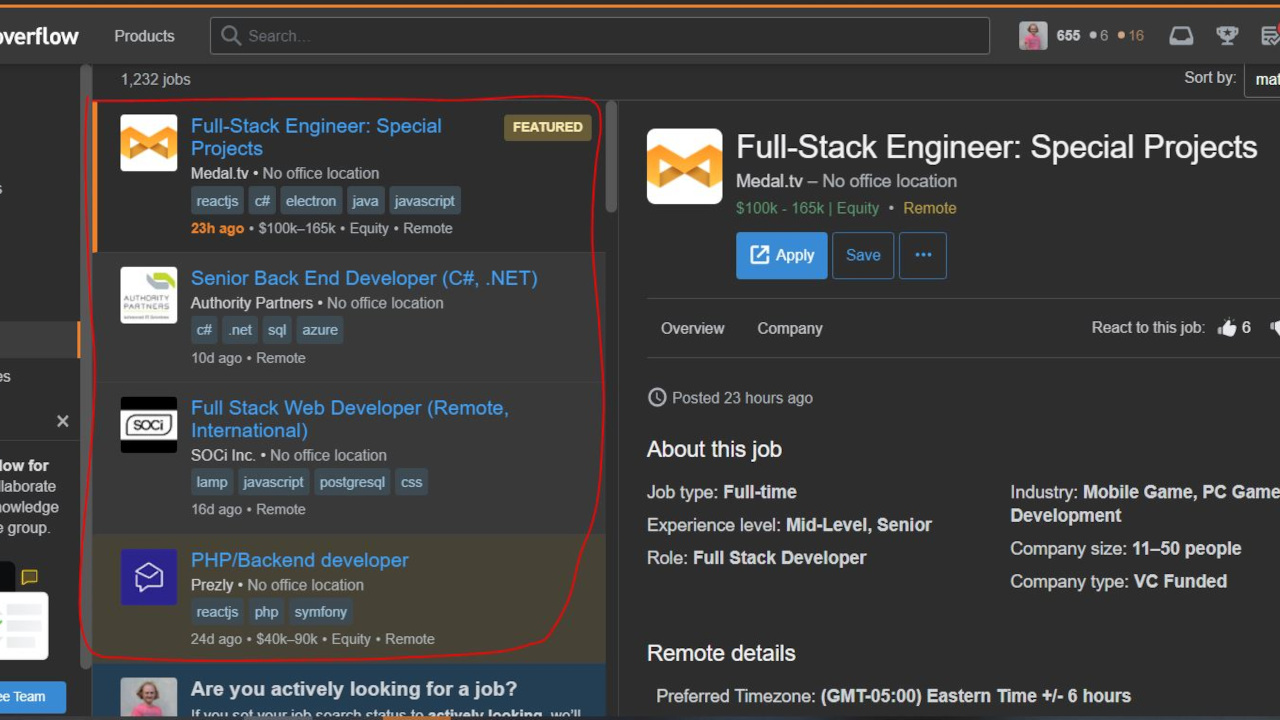Click the .net tag
This screenshot has height=720, width=1280.
[x=240, y=330]
